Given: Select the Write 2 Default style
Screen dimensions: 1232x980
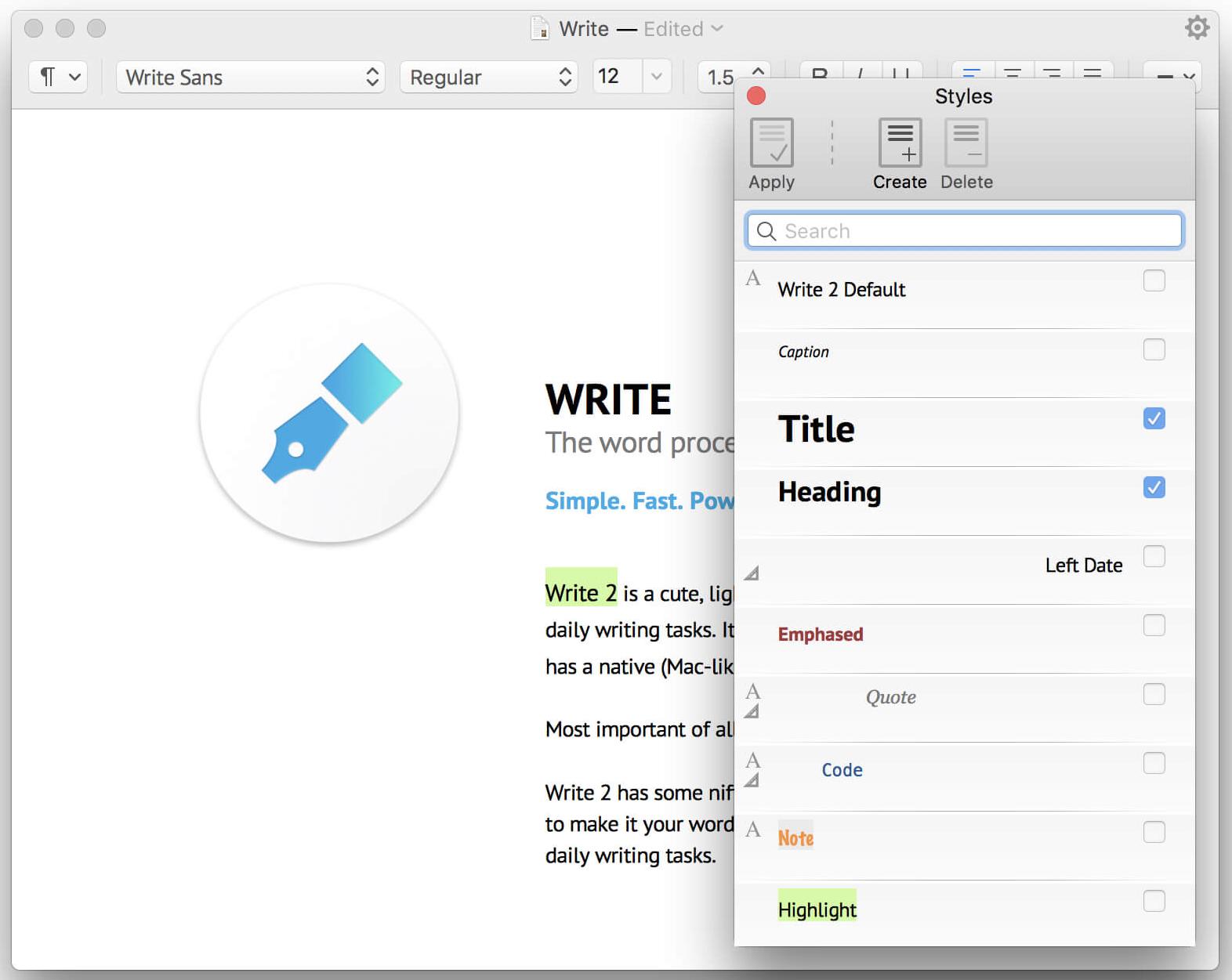Looking at the screenshot, I should (965, 295).
